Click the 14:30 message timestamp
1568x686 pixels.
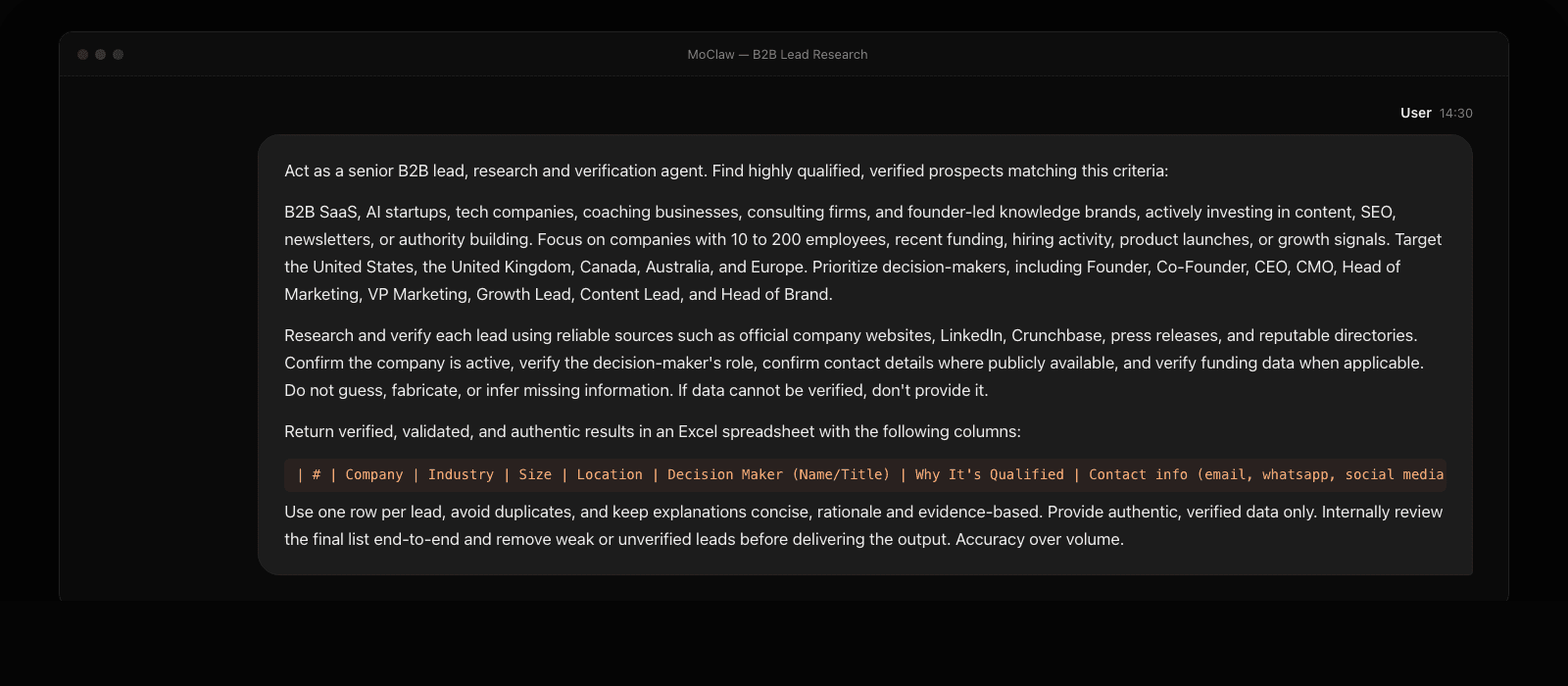[x=1456, y=113]
